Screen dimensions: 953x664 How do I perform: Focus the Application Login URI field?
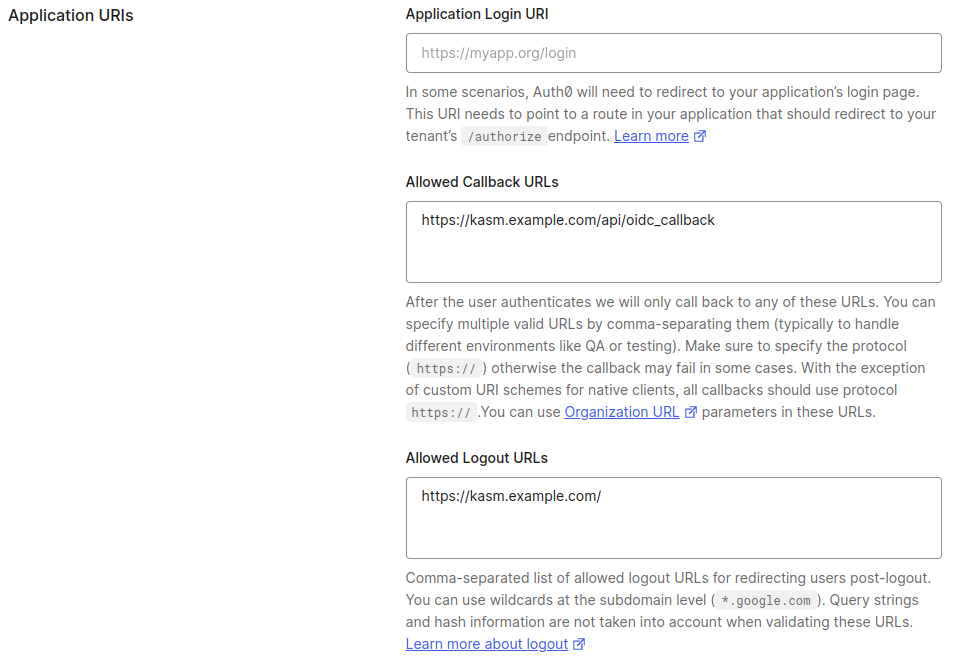pyautogui.click(x=673, y=53)
